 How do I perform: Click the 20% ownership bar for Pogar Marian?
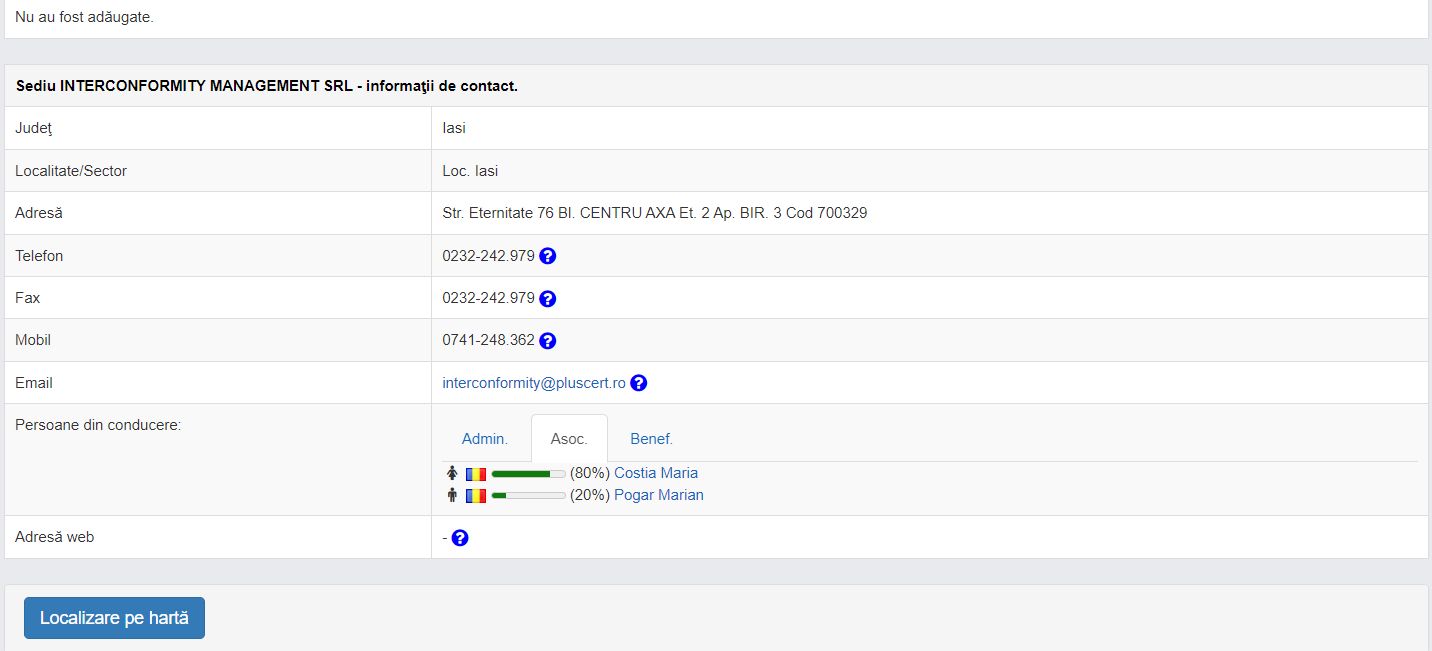click(x=528, y=495)
